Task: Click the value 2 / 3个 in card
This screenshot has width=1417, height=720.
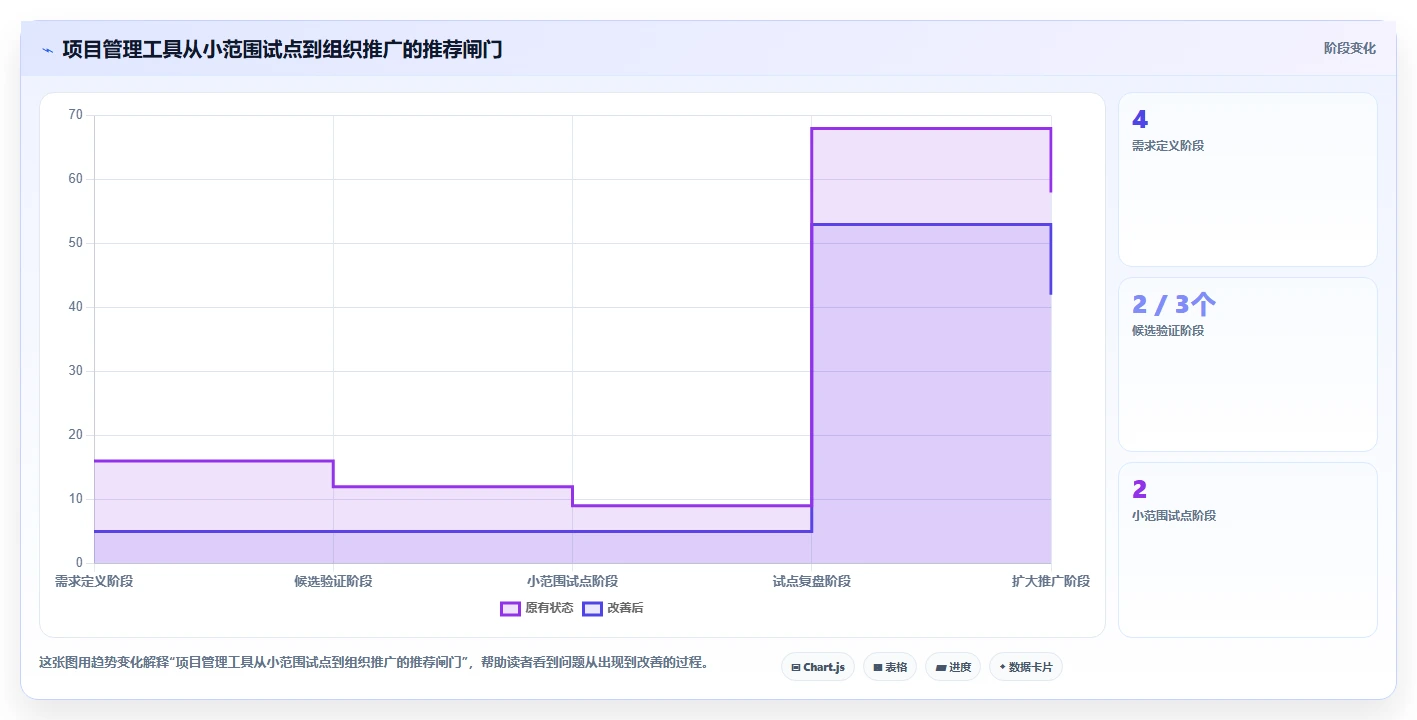Action: coord(1174,304)
